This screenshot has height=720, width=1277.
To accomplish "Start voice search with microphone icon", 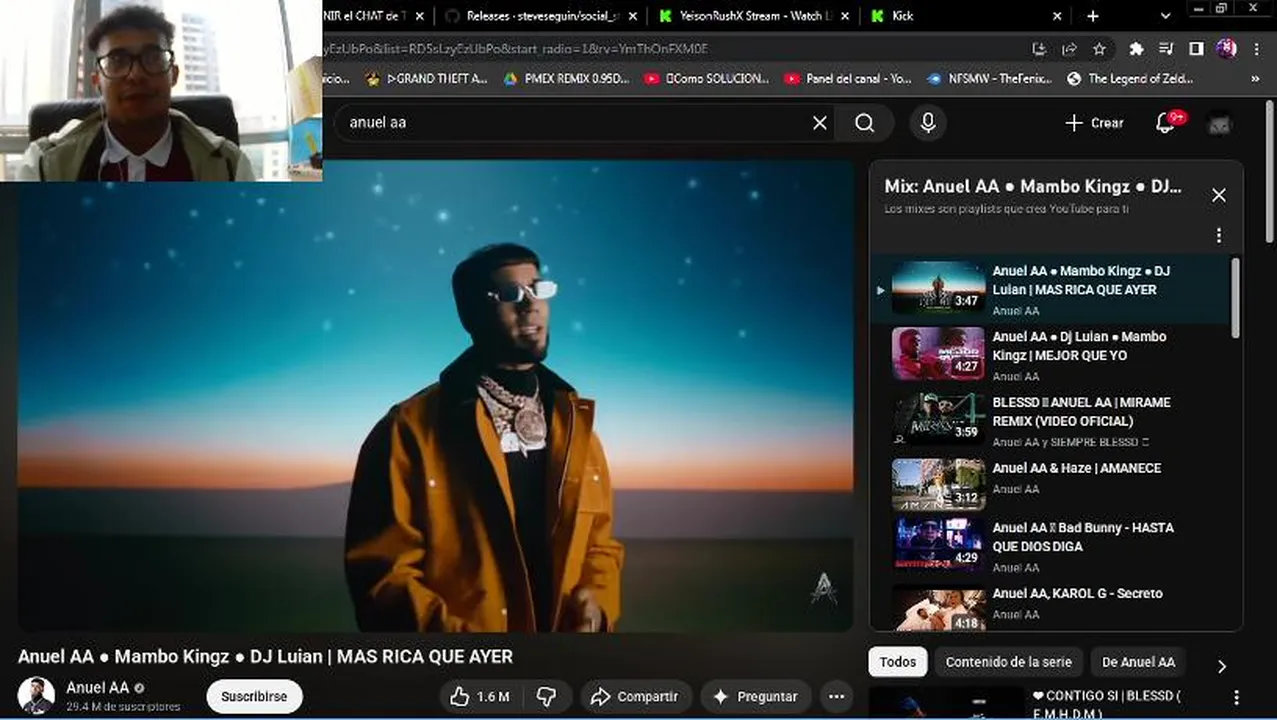I will (x=928, y=123).
